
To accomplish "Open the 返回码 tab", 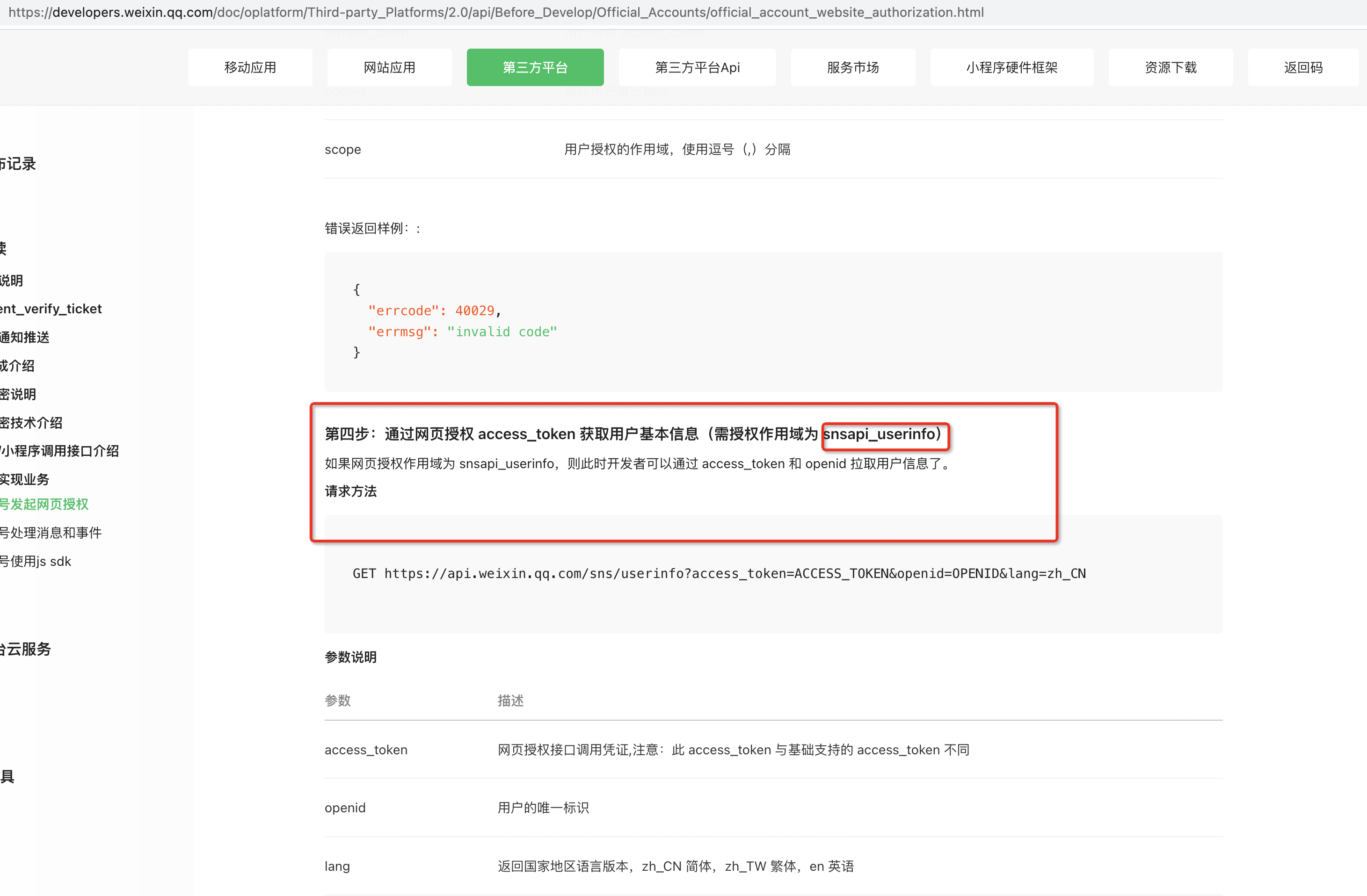I will 1302,67.
